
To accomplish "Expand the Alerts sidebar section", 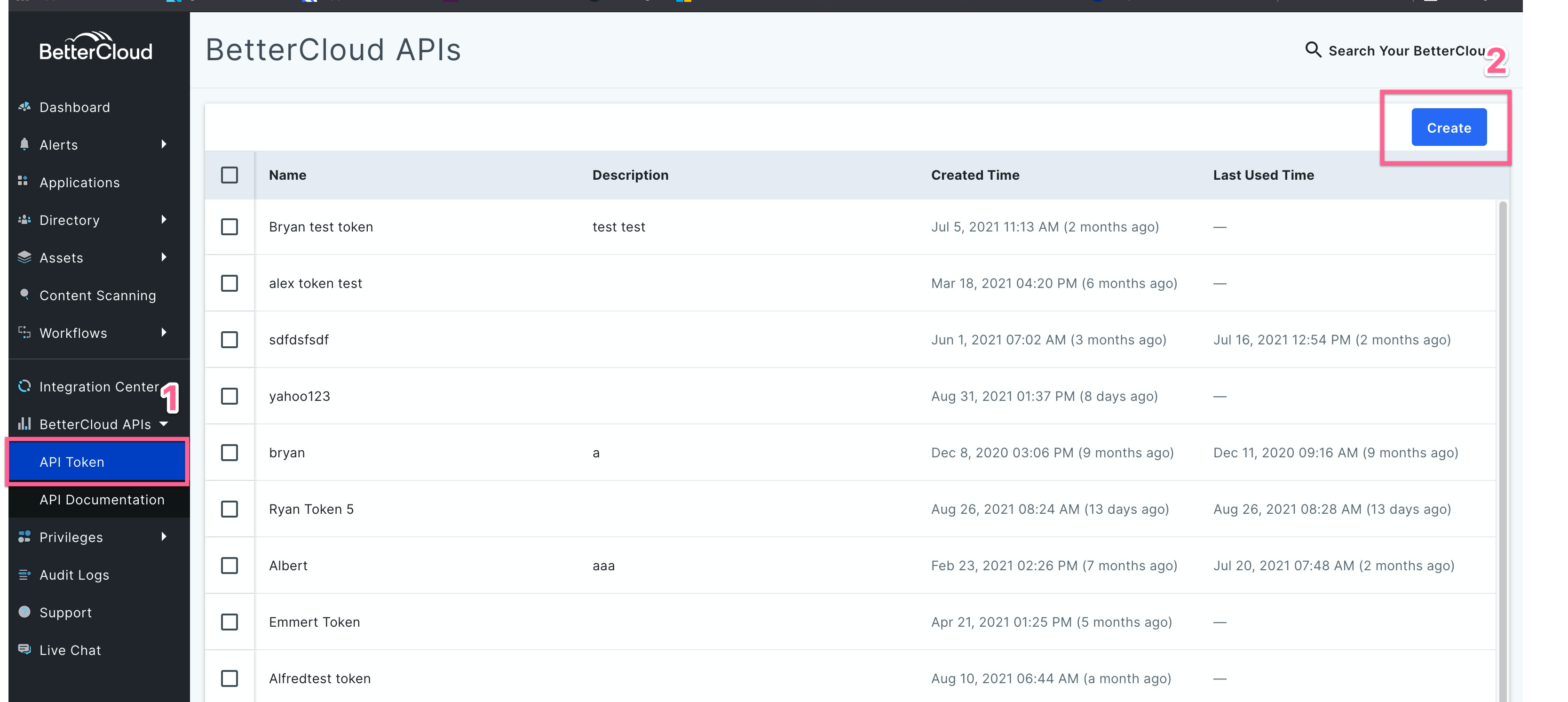I will coord(163,145).
